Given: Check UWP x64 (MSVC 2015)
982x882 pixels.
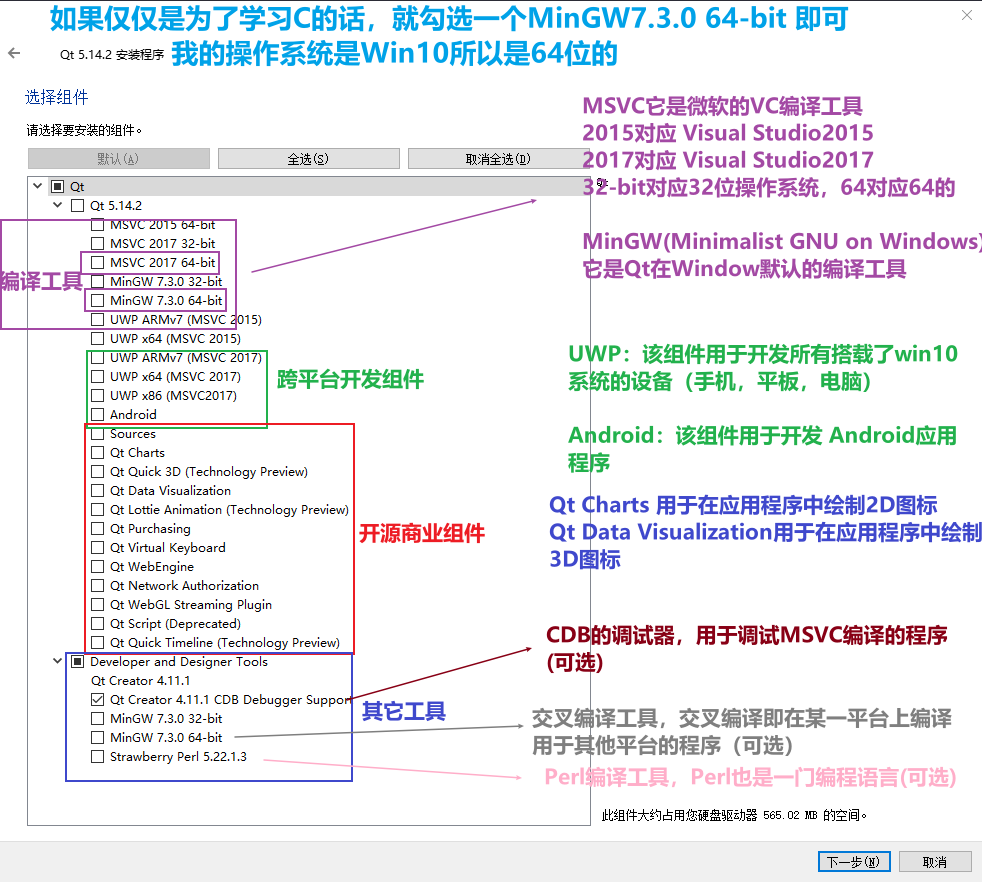Looking at the screenshot, I should tap(98, 338).
